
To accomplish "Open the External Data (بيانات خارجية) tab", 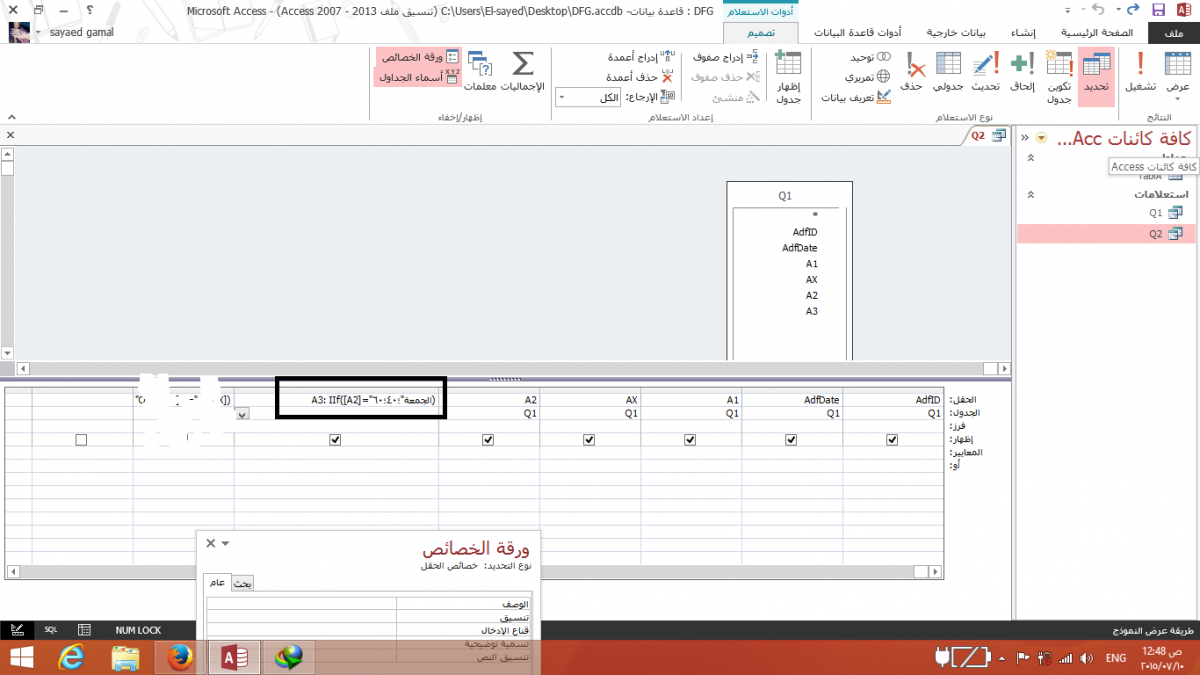I will click(x=958, y=32).
